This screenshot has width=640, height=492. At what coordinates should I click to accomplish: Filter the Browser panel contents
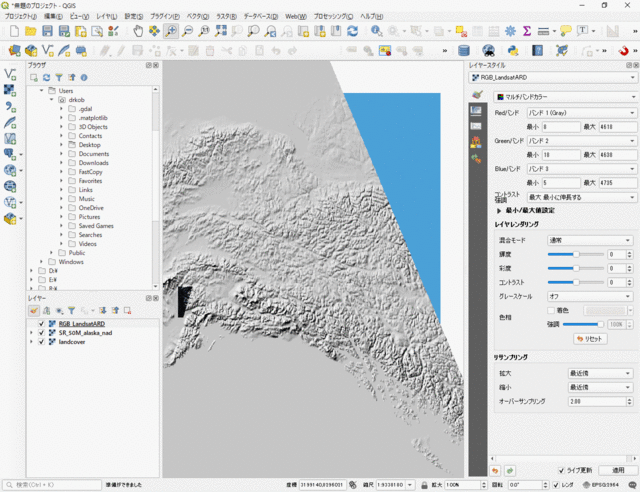click(x=59, y=78)
